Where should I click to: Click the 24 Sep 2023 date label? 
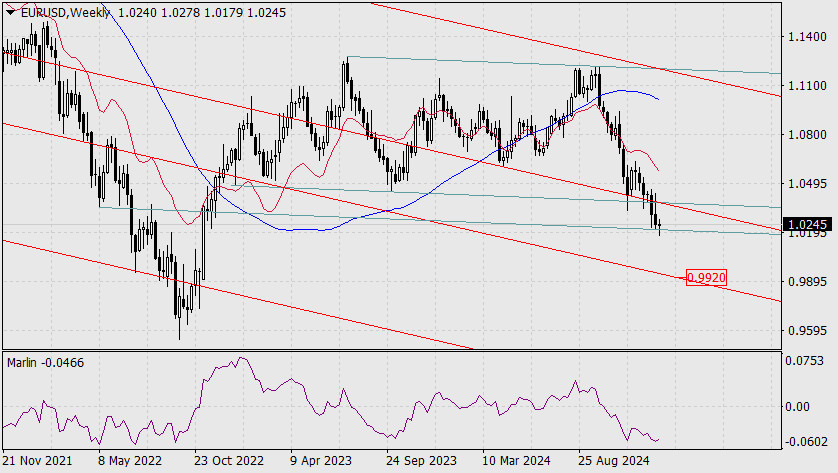click(421, 461)
